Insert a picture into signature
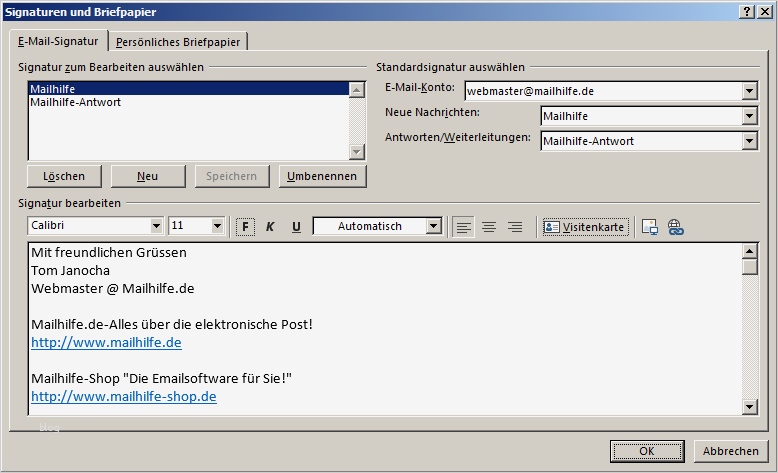This screenshot has width=778, height=473. 650,227
